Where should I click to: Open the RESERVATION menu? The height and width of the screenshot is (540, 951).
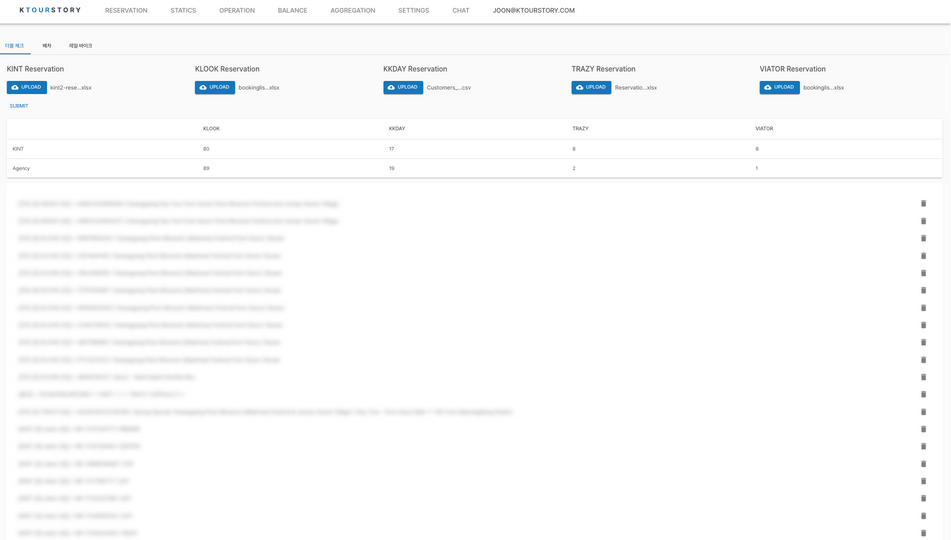click(x=126, y=11)
